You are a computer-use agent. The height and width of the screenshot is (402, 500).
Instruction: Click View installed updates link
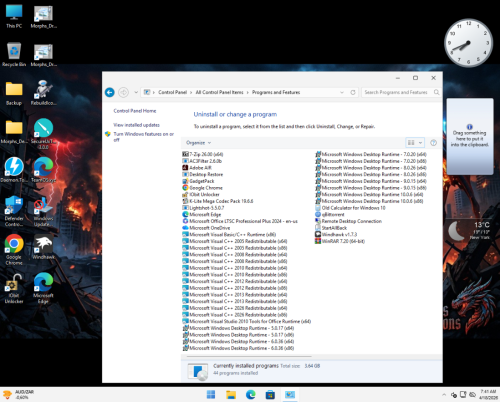[136, 125]
